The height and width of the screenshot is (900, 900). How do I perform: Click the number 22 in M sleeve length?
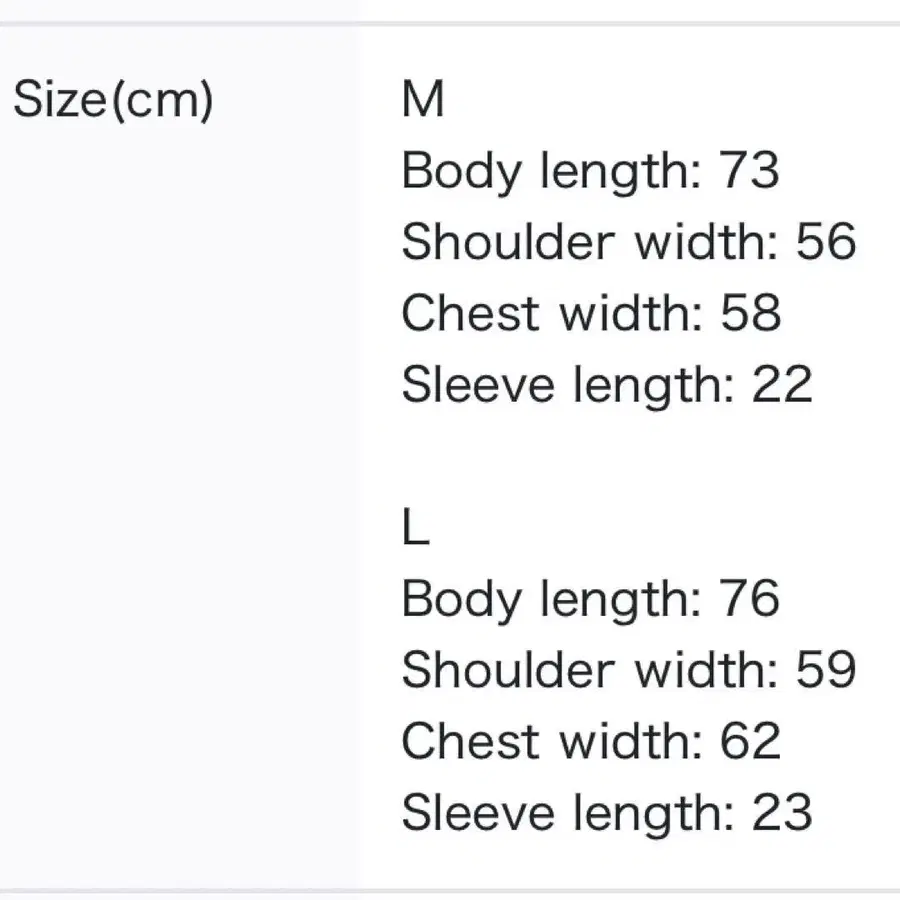tap(782, 384)
